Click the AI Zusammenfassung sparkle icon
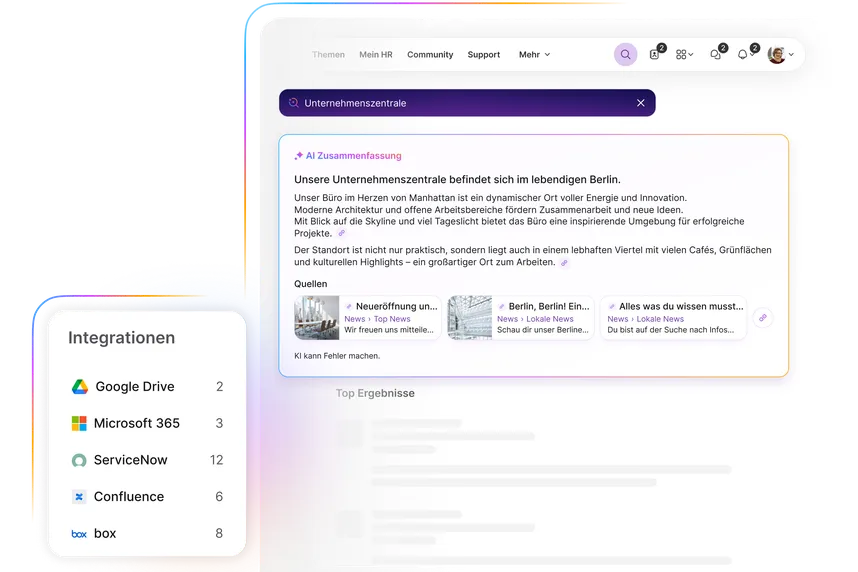 pyautogui.click(x=298, y=156)
